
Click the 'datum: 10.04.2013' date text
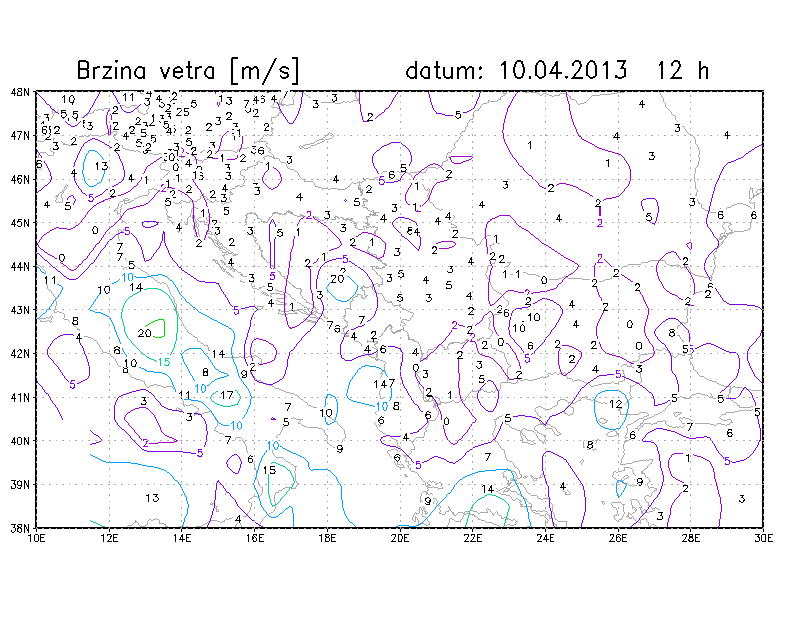pos(516,70)
